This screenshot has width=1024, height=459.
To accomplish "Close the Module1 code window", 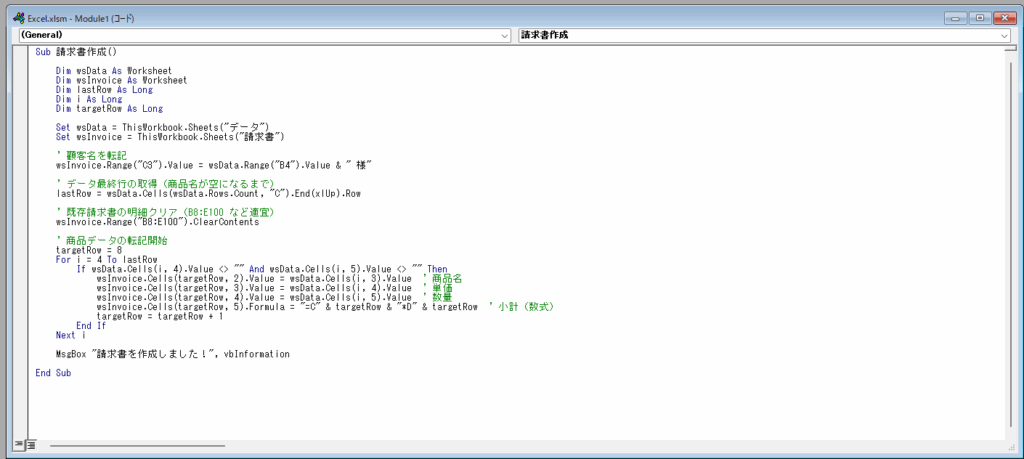I will point(1002,17).
